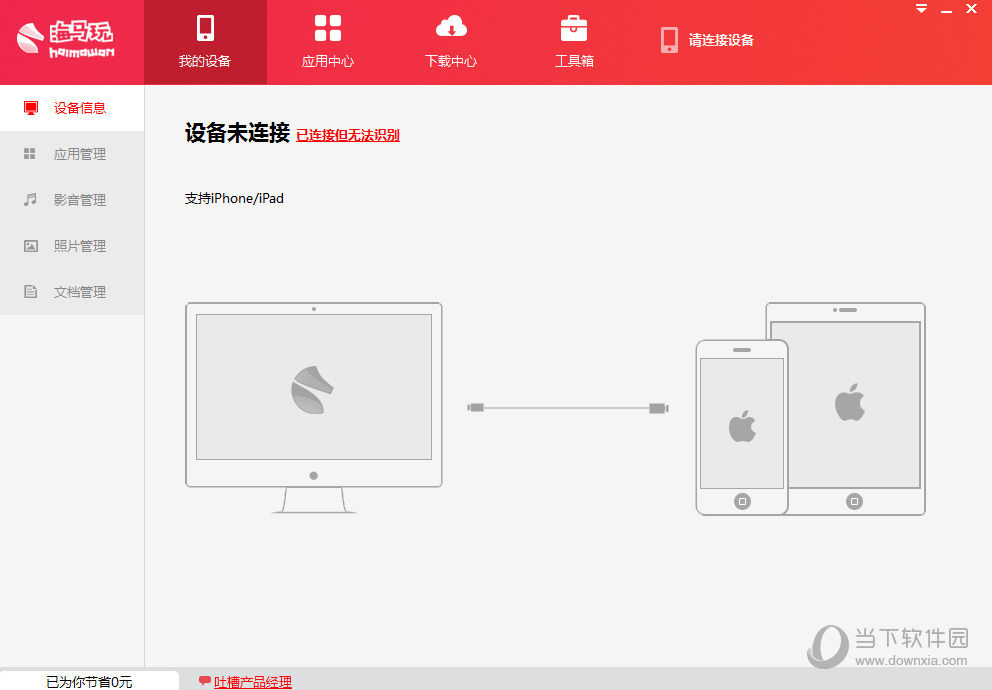Switch to the 下载中心 tab

[x=450, y=42]
